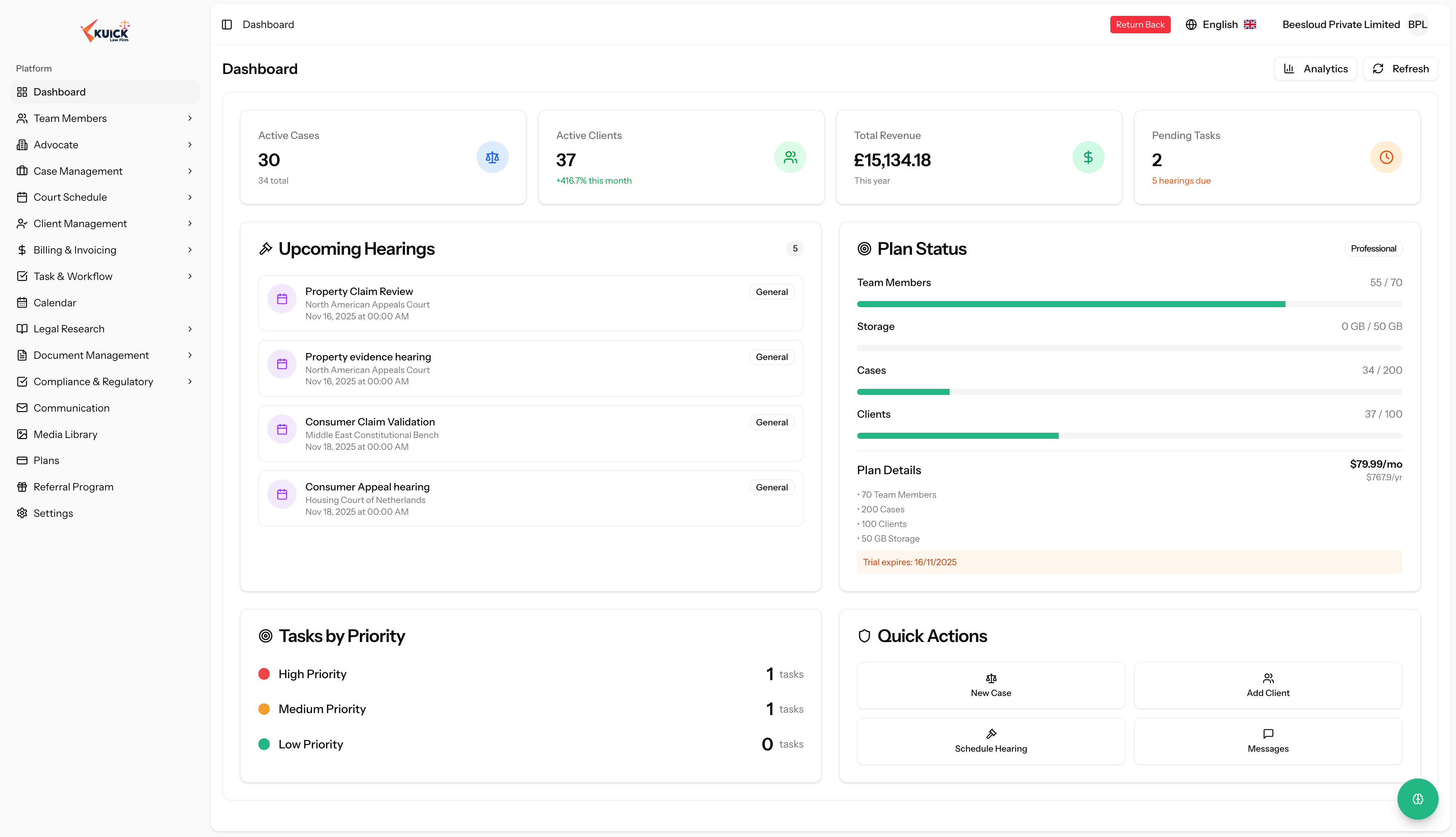Screen dimensions: 1456x837
Task: Click the Active Clients people icon
Action: click(x=790, y=157)
